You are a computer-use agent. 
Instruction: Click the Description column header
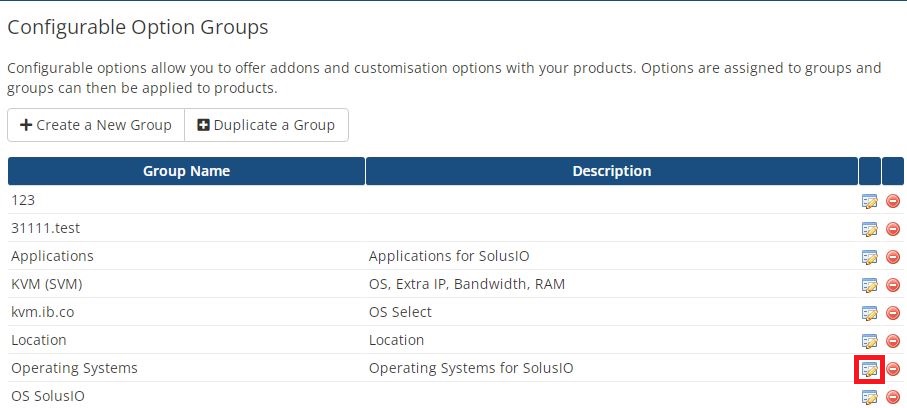point(611,171)
